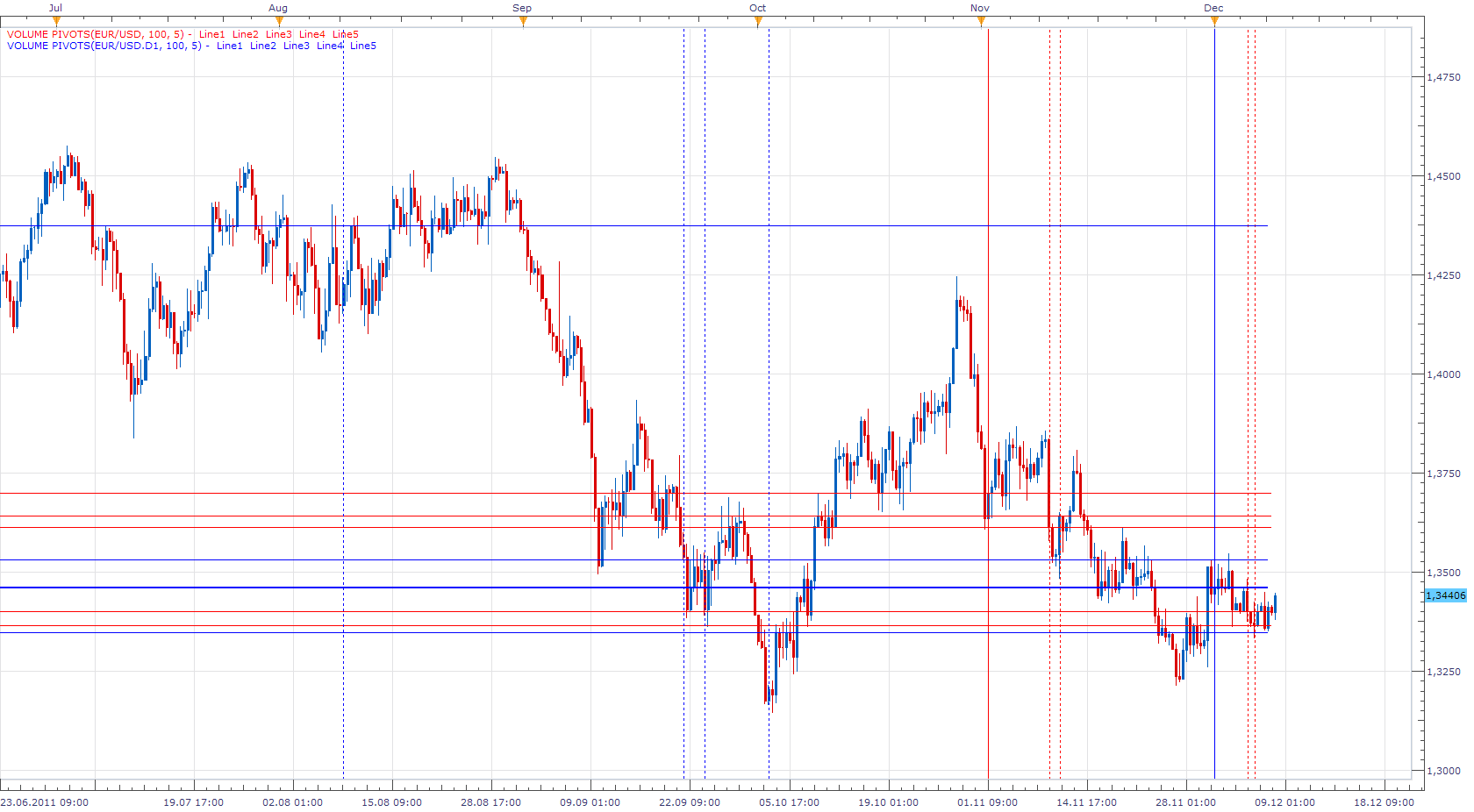Click the Dec orange month marker triangle
Viewport: 1474px width, 812px height.
tap(1214, 22)
